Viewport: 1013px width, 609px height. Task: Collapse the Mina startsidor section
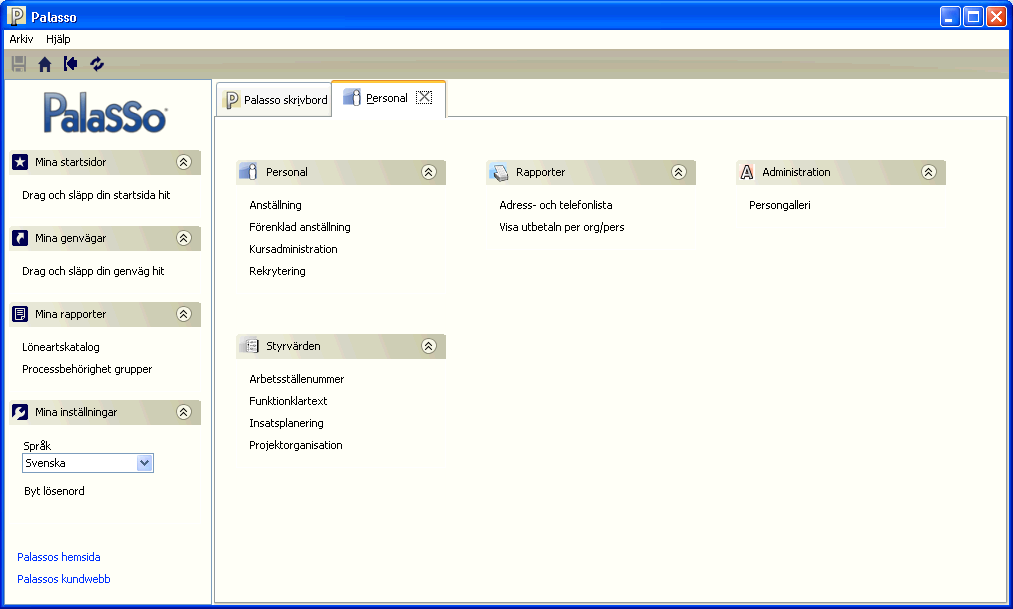[183, 162]
